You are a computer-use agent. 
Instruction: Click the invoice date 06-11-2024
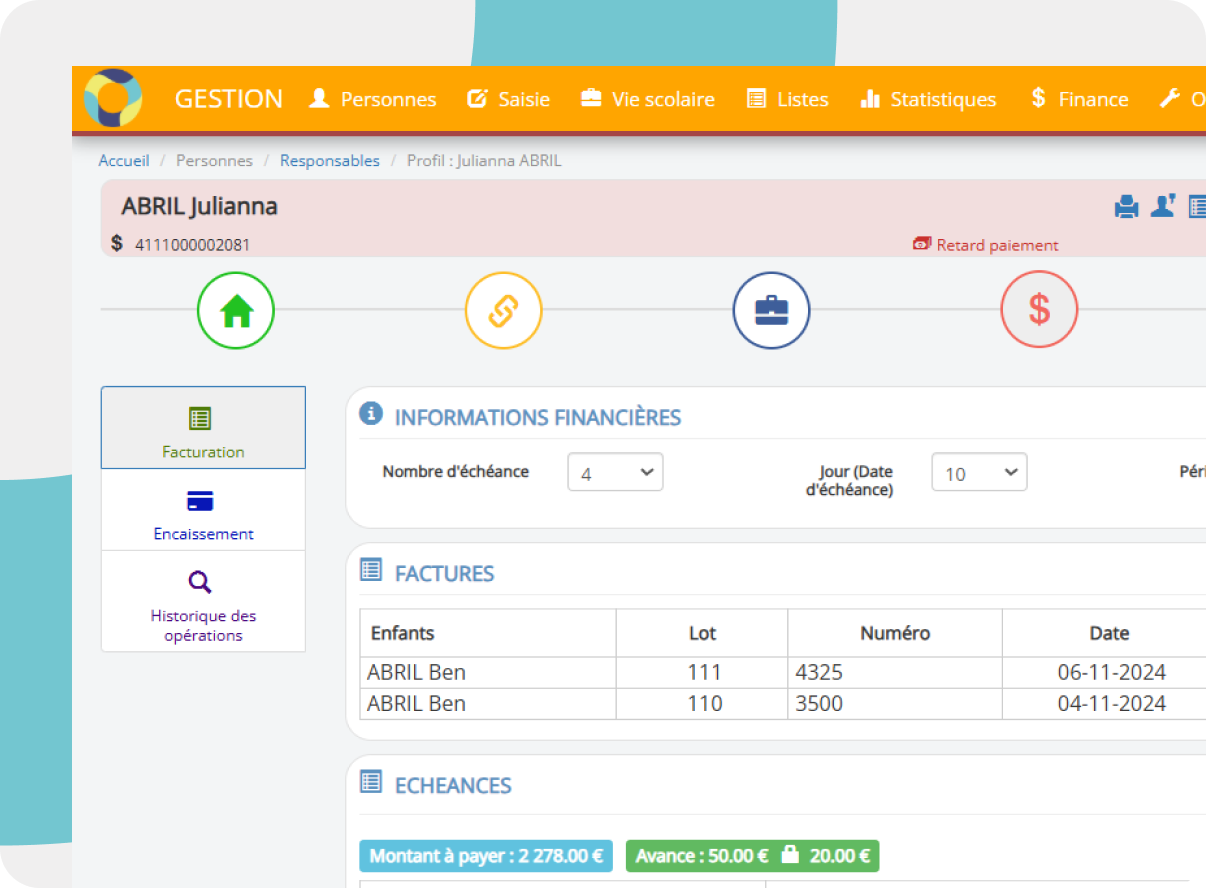[1112, 672]
